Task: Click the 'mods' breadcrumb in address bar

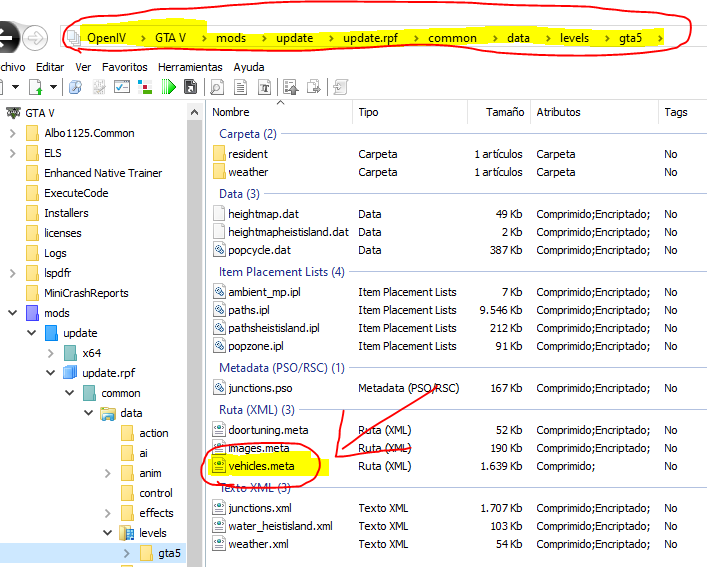Action: tap(231, 38)
